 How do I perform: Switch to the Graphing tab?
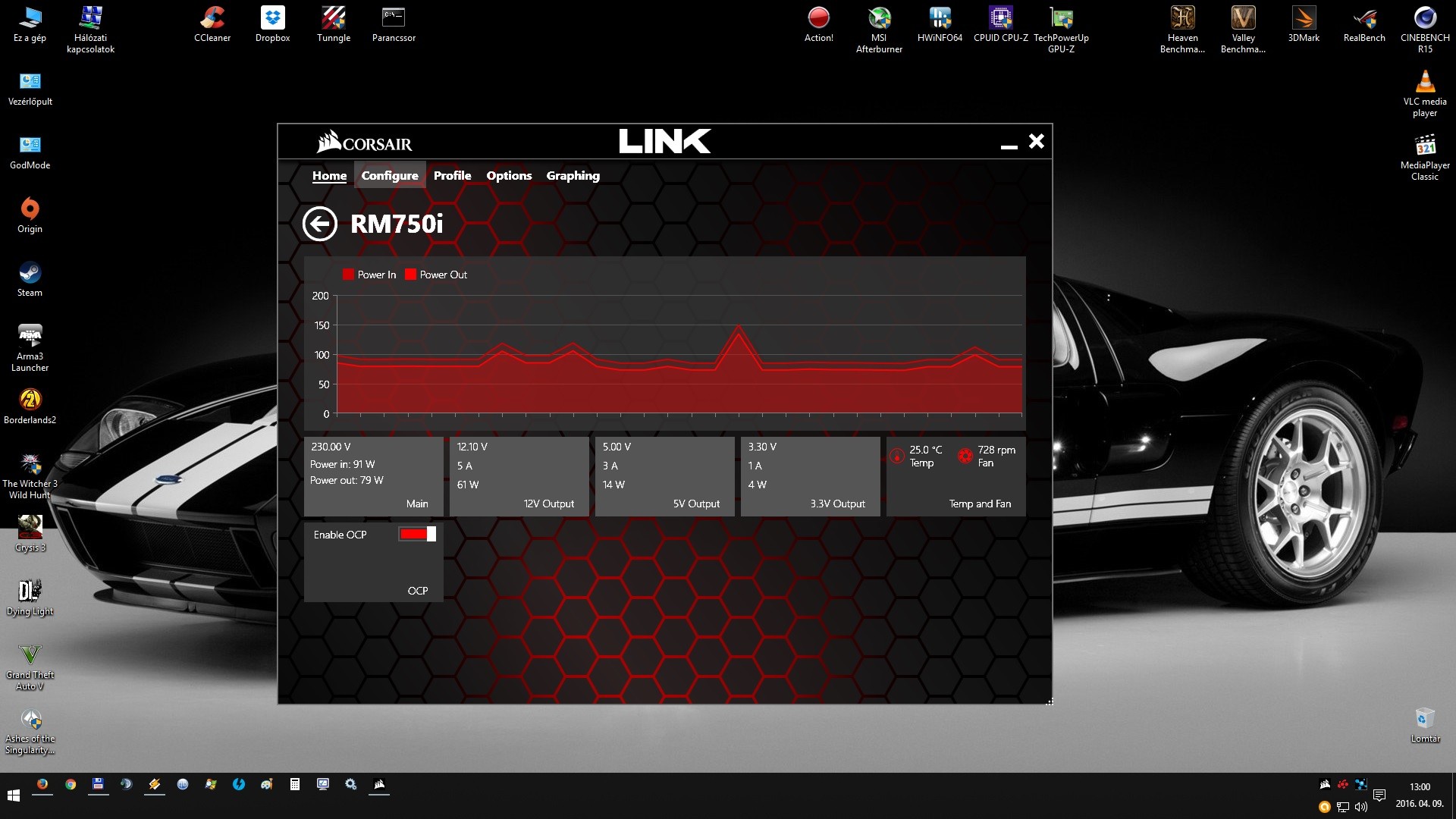(573, 175)
